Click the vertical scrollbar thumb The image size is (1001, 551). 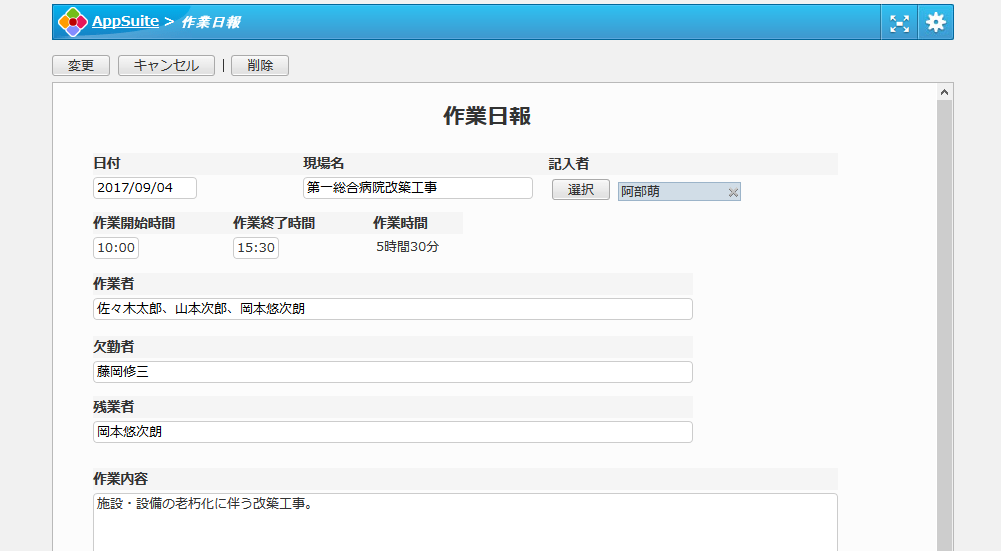pyautogui.click(x=944, y=320)
